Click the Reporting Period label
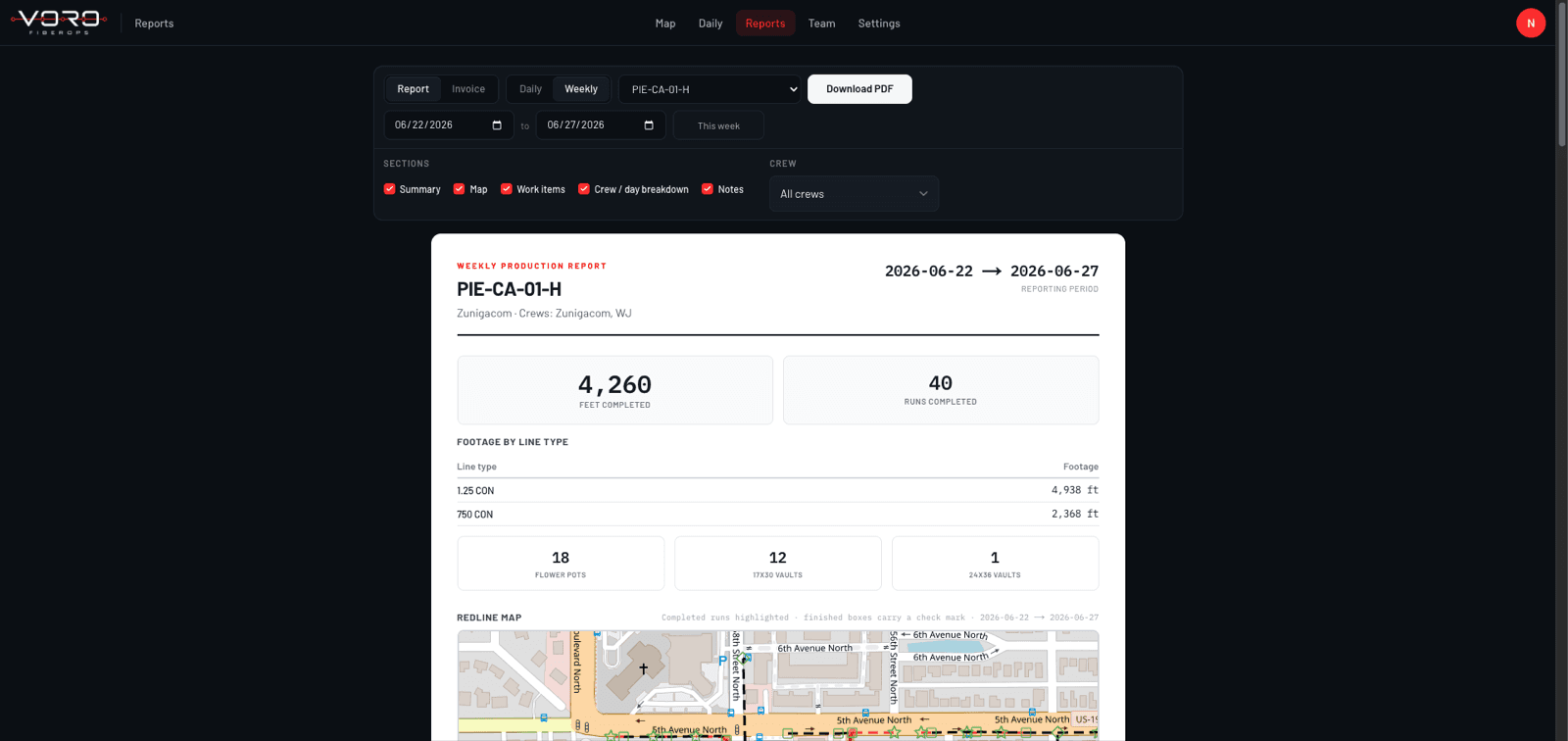 pyautogui.click(x=1059, y=289)
